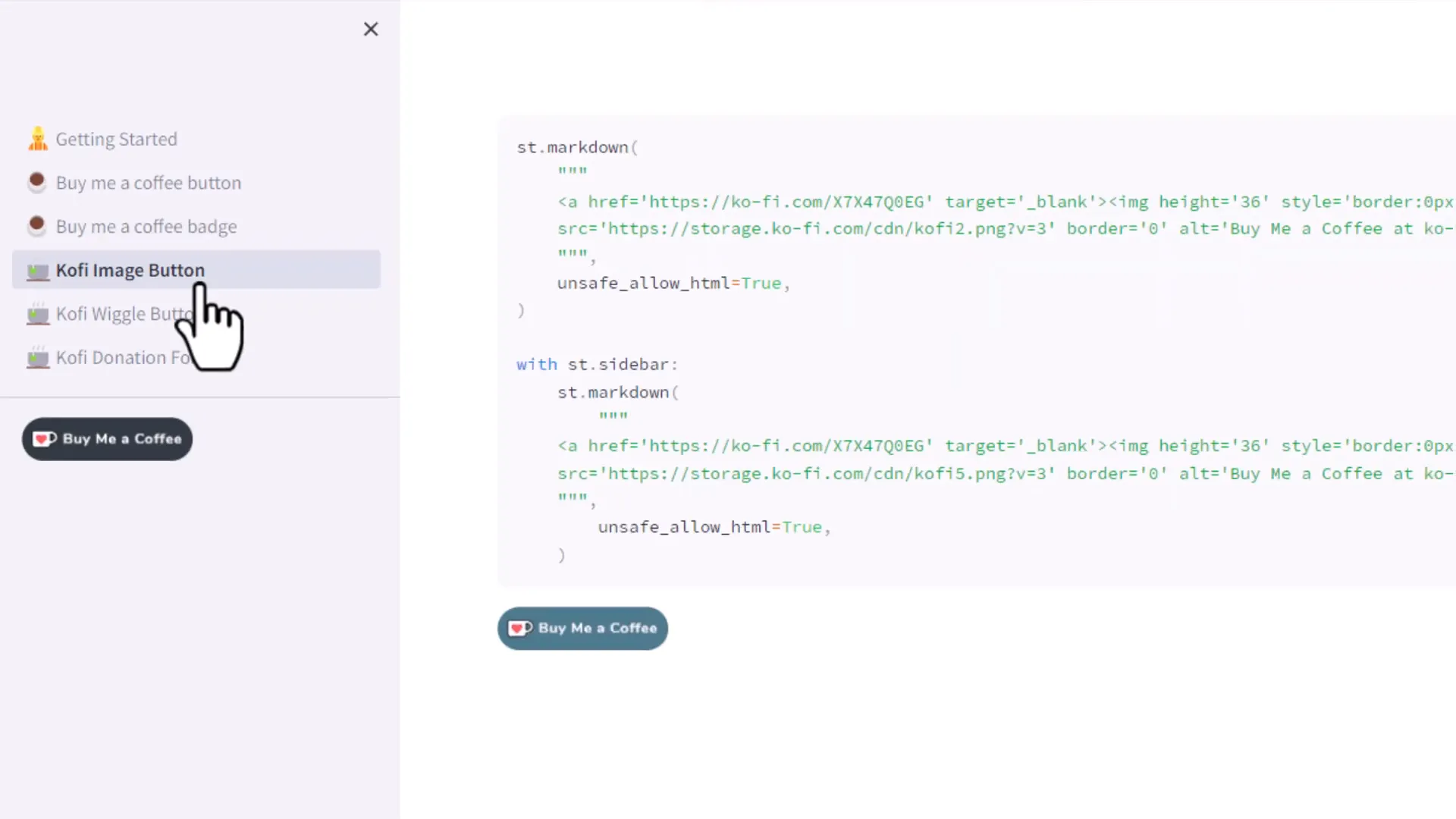Go to Buy me a coffee button page
This screenshot has width=1456, height=819.
[x=149, y=183]
